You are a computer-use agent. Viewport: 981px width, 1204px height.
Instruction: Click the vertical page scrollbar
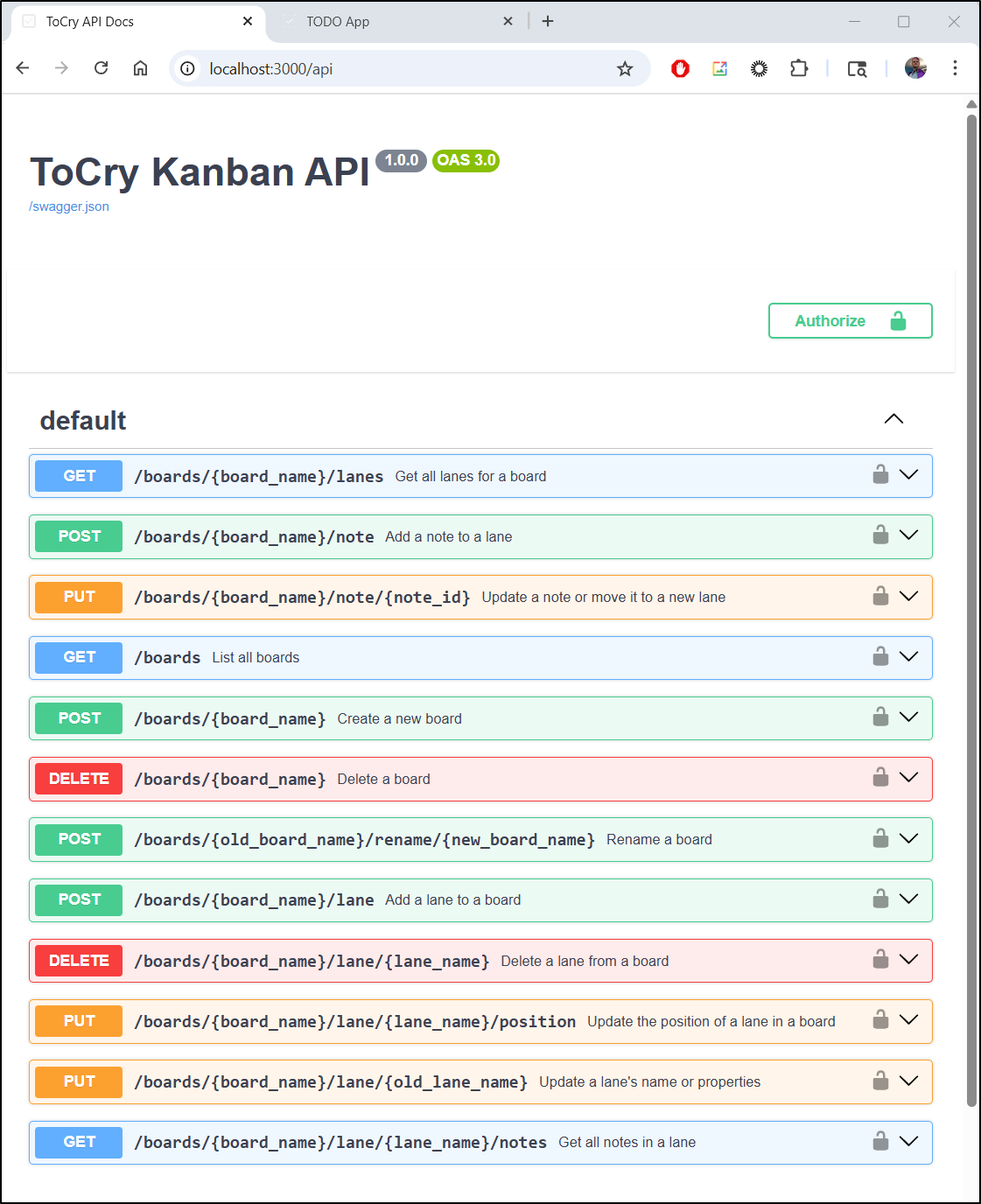971,612
